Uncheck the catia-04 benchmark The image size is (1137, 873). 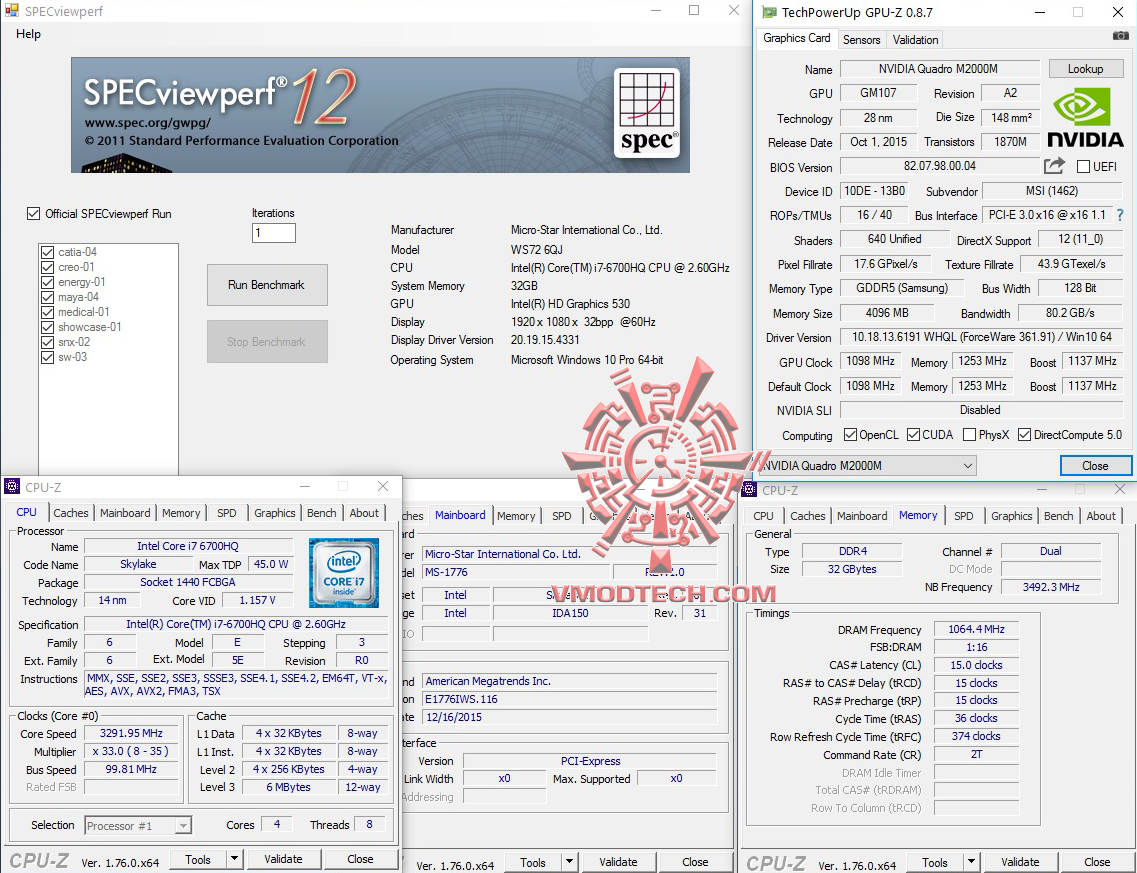(48, 252)
